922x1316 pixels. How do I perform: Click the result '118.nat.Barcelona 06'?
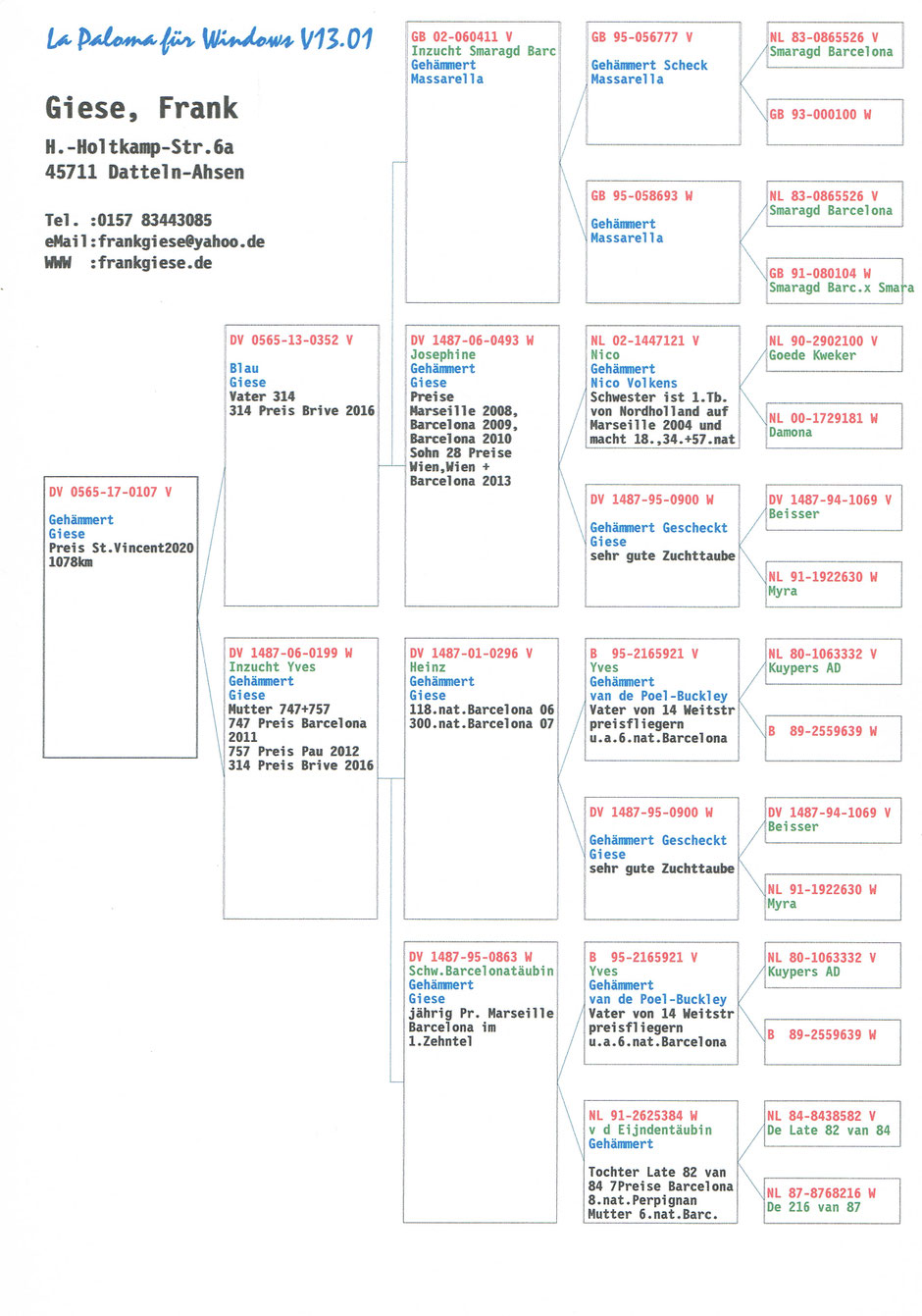pyautogui.click(x=482, y=710)
